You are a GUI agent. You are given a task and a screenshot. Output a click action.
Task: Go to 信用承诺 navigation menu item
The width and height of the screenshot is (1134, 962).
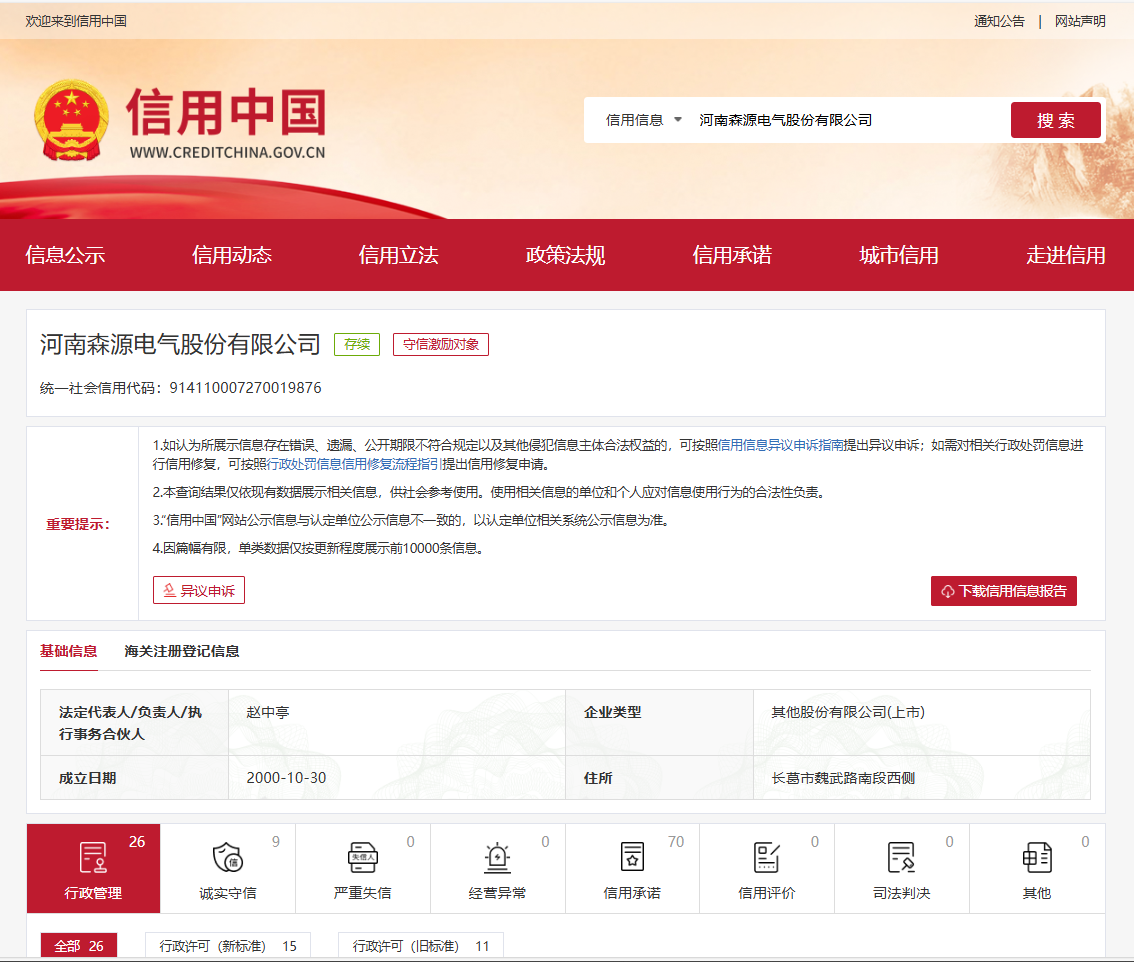(732, 255)
